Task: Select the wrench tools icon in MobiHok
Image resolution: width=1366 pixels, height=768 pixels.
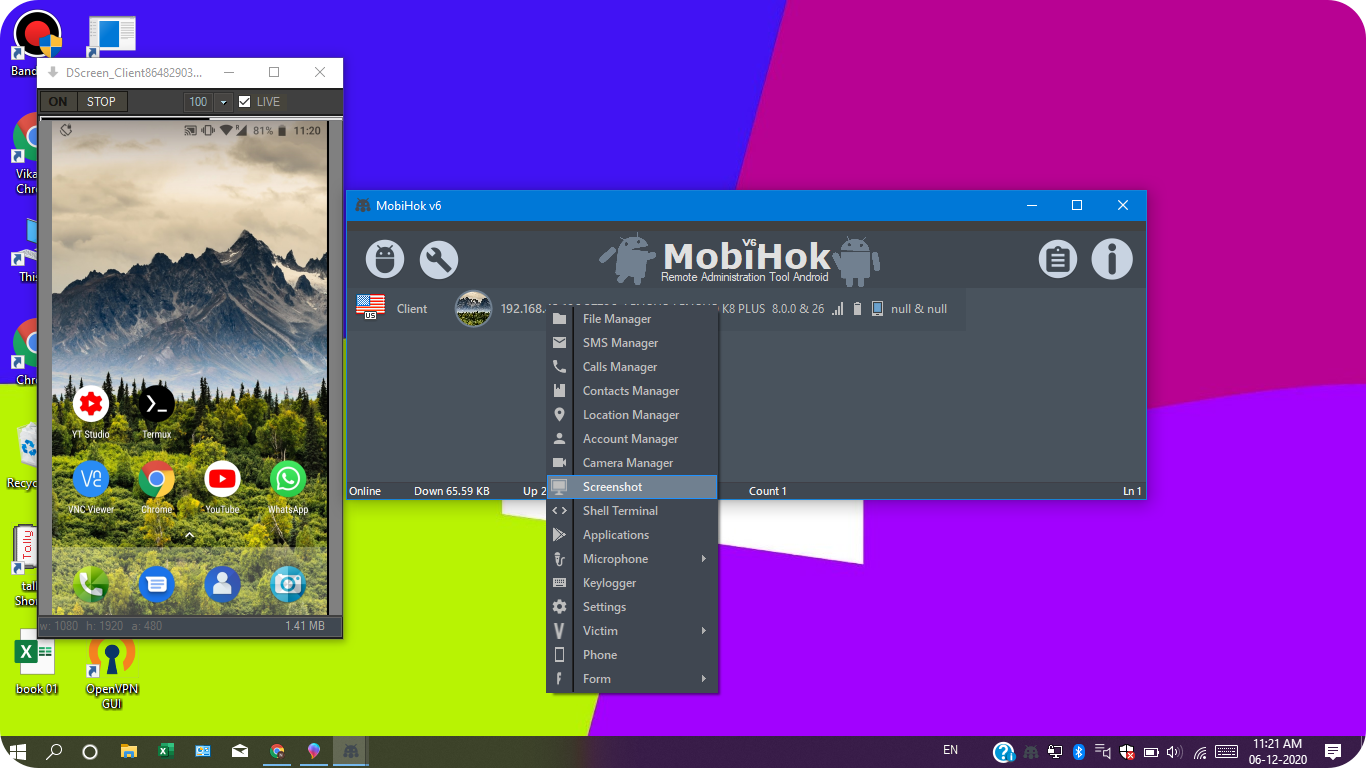Action: [438, 259]
